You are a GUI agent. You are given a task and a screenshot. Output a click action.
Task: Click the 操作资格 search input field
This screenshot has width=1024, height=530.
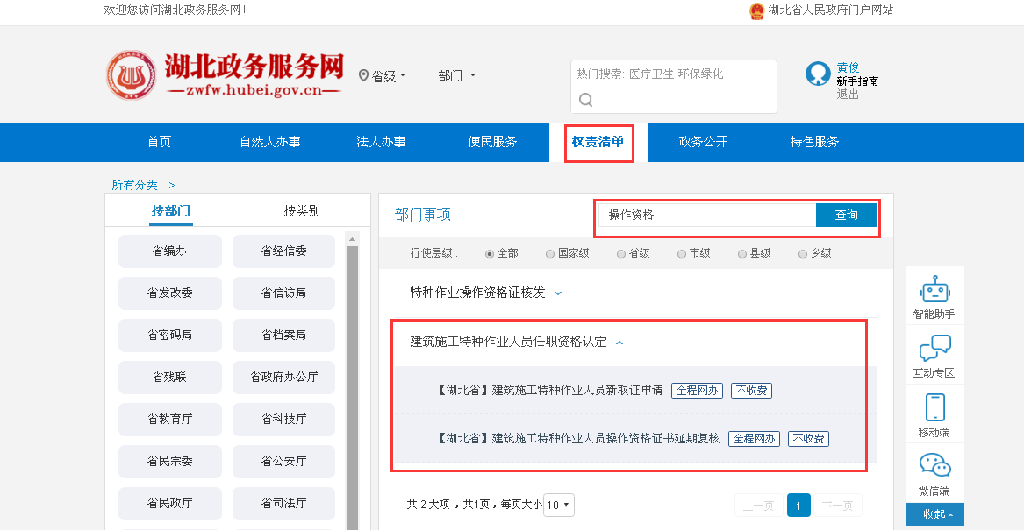pyautogui.click(x=708, y=215)
